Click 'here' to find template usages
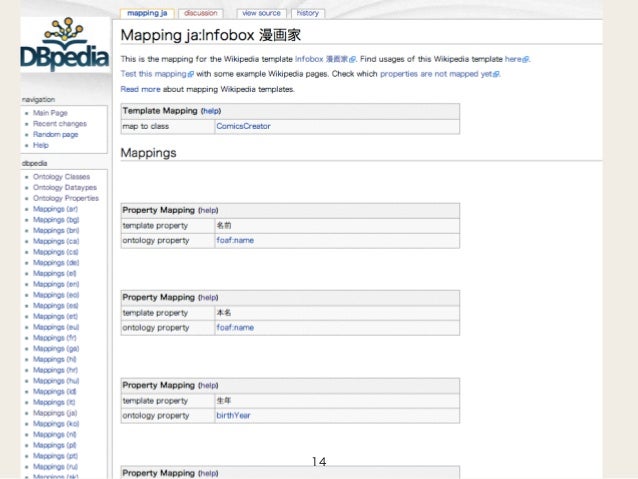638x479 pixels. pyautogui.click(x=513, y=59)
